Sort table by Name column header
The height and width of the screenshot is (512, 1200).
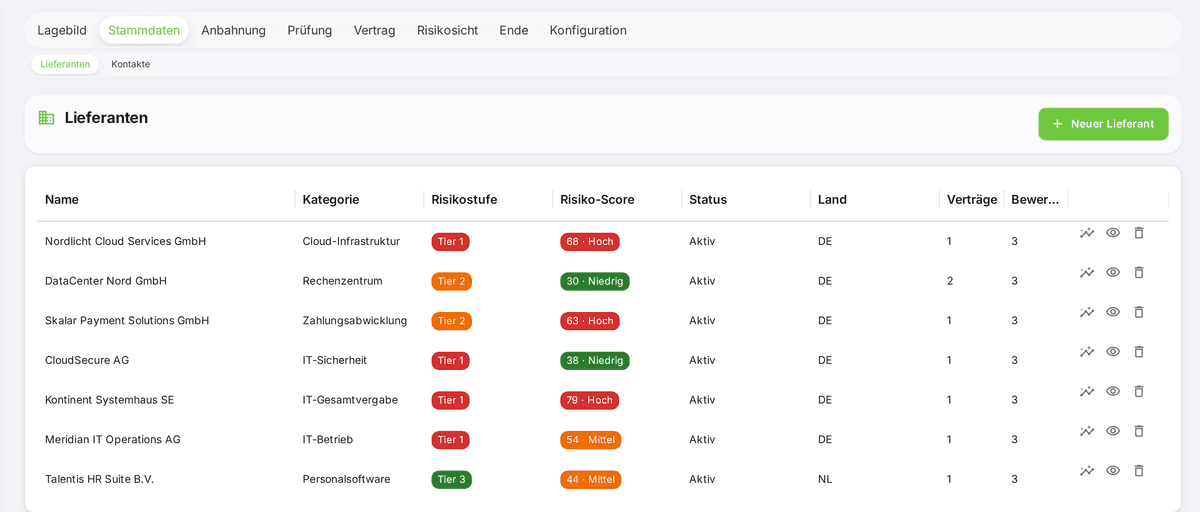point(62,199)
